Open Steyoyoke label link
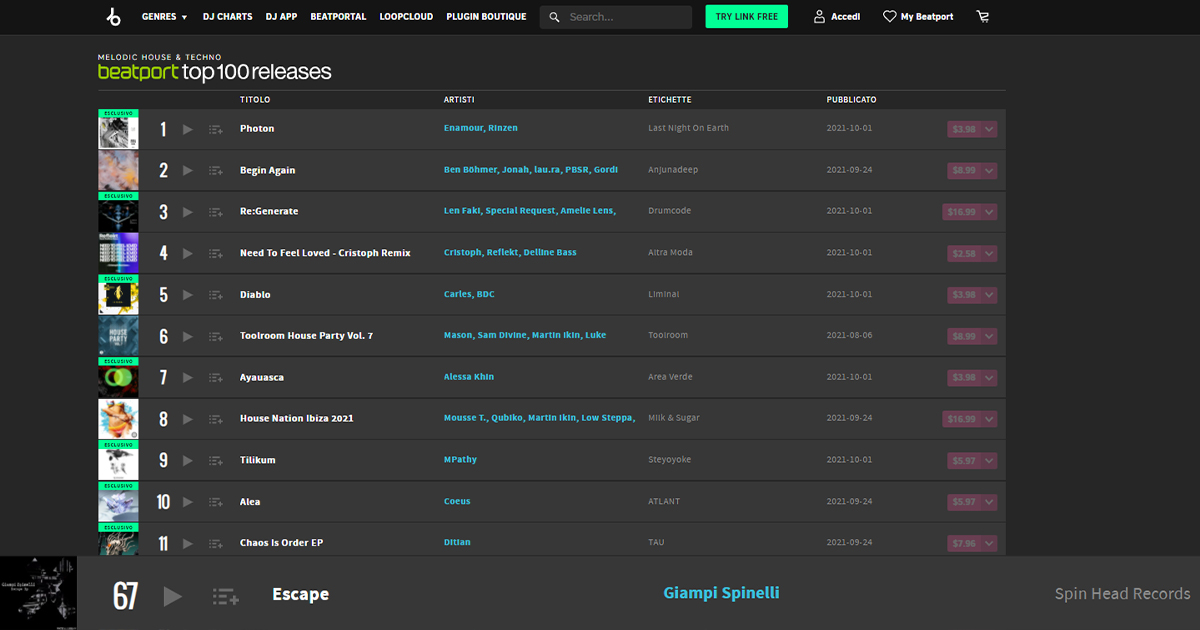 click(x=669, y=460)
